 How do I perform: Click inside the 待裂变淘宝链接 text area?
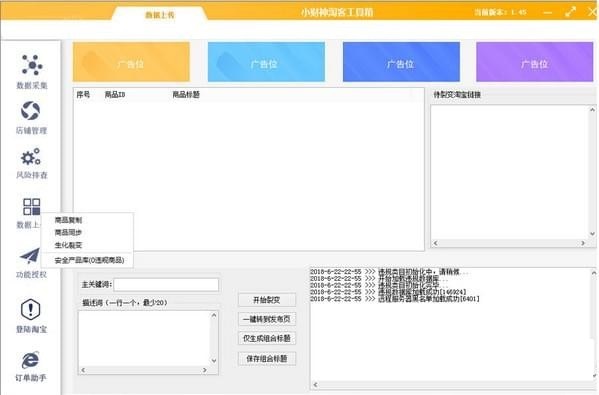510,172
